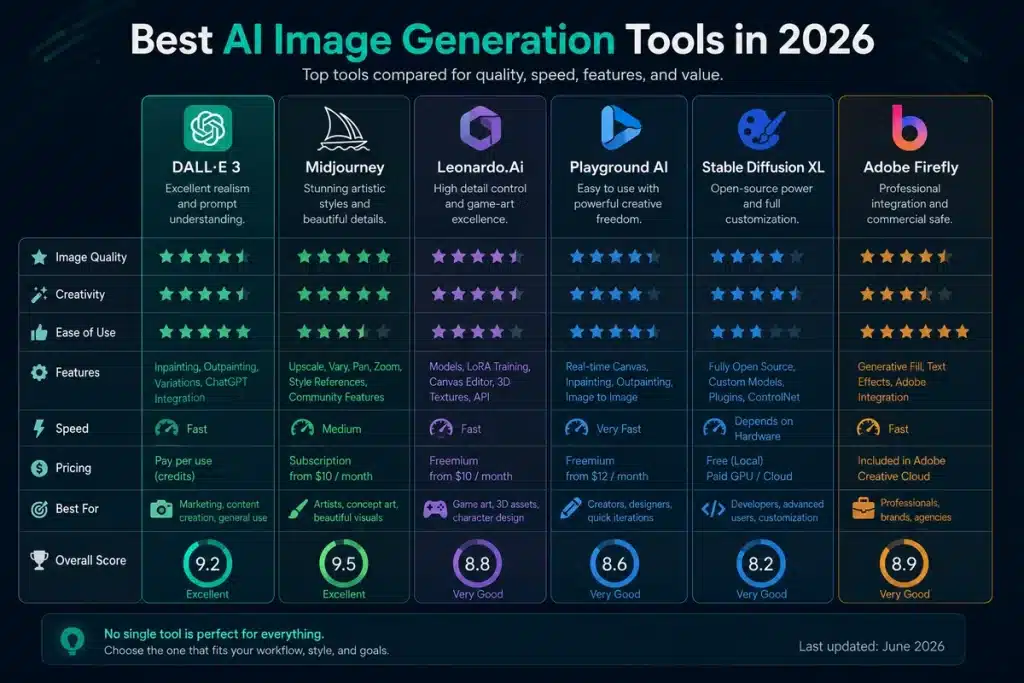Viewport: 1024px width, 683px height.
Task: Click the pencil icon in Playground AI Best For
Action: click(x=571, y=509)
